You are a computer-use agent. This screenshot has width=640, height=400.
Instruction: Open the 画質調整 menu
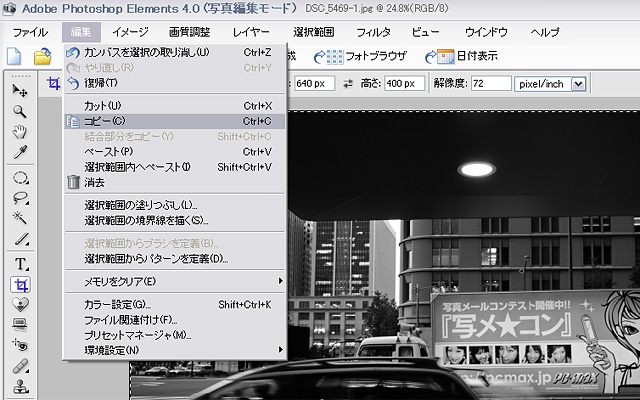pyautogui.click(x=189, y=32)
